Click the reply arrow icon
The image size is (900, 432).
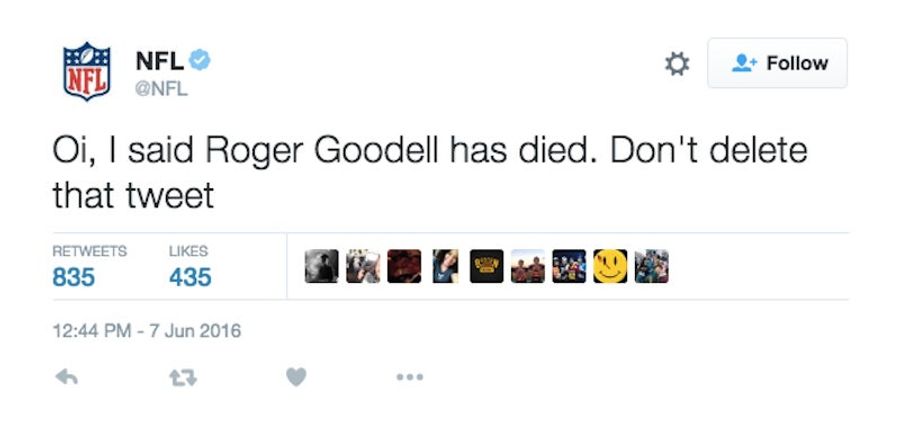point(67,377)
